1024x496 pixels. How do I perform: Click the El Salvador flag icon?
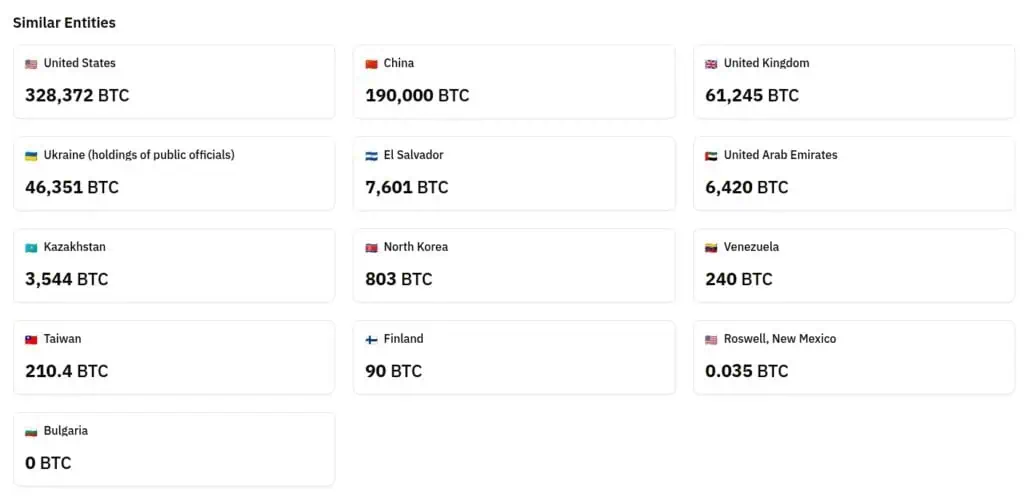[x=371, y=156]
